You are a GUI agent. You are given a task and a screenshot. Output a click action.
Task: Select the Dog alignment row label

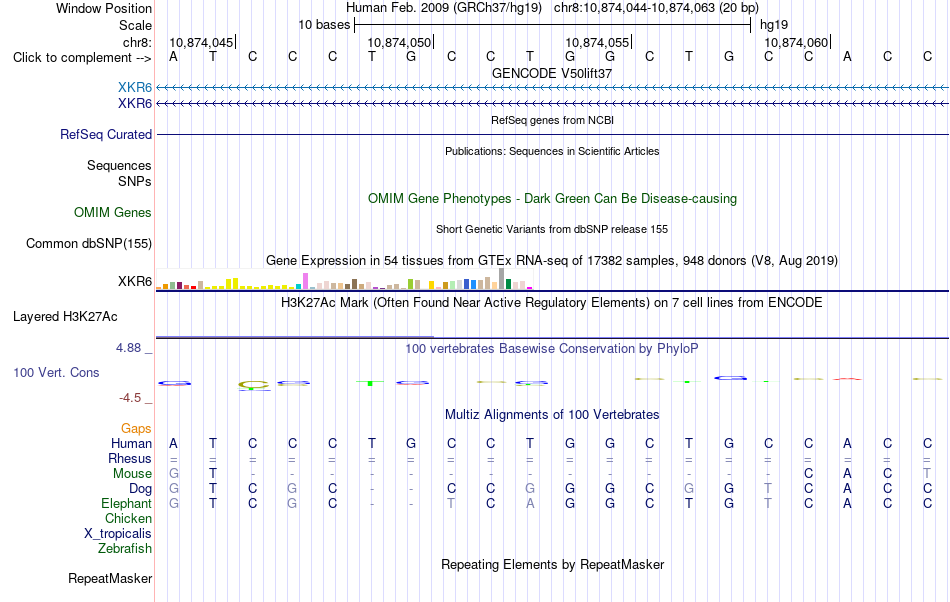(x=140, y=489)
